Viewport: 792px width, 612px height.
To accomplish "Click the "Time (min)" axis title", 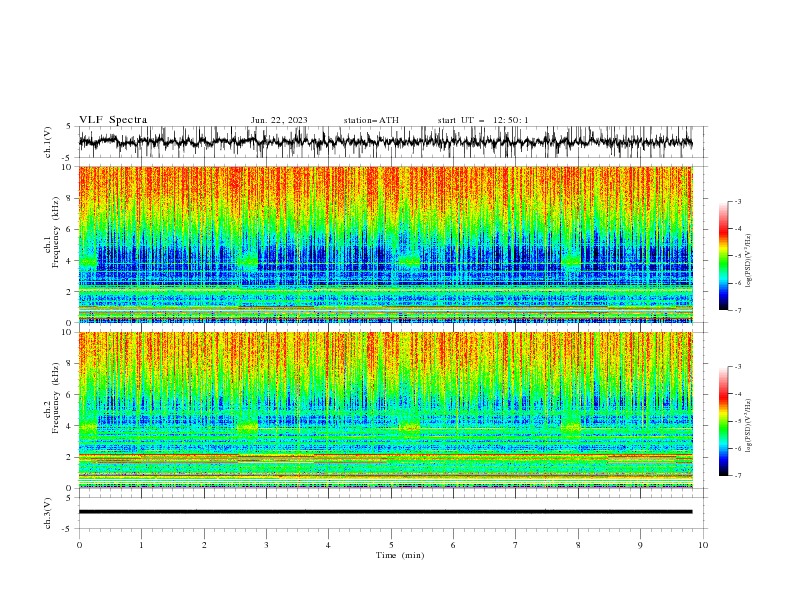I will (400, 555).
